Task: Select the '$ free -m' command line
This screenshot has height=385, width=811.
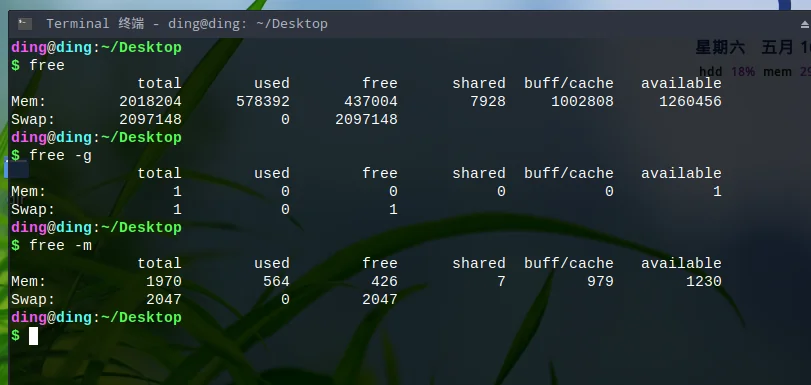Action: 51,245
